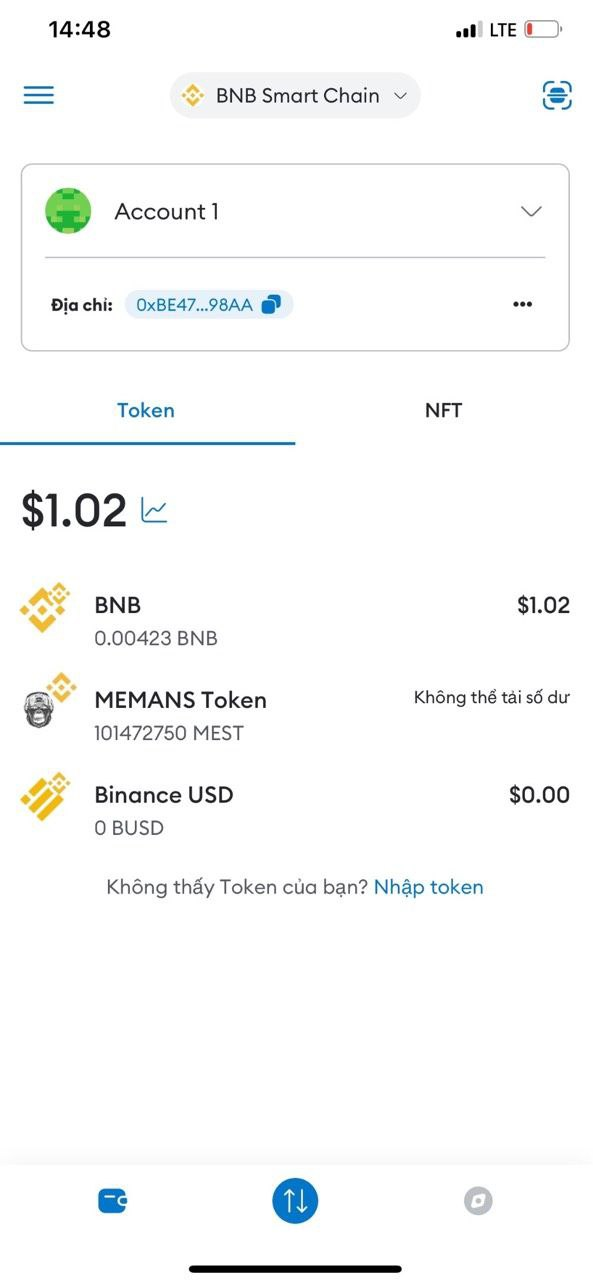
Task: Switch to the NFT tab
Action: (444, 410)
